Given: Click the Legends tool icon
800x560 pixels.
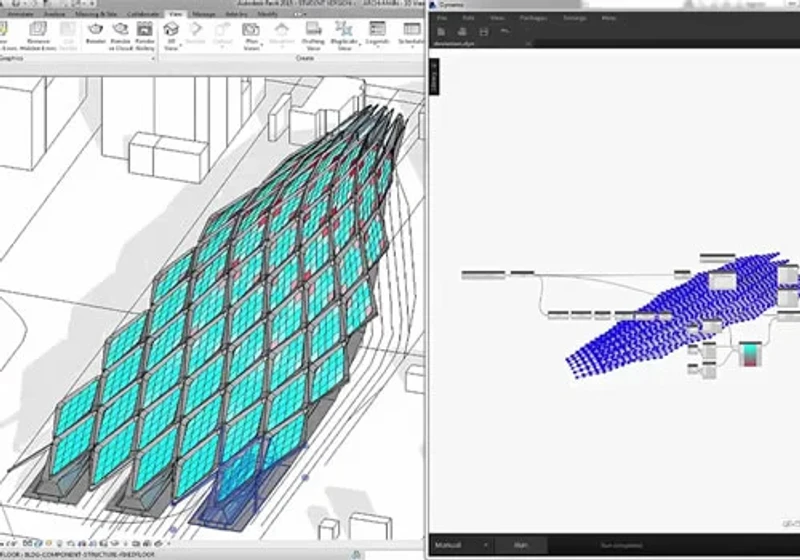Looking at the screenshot, I should click(377, 29).
